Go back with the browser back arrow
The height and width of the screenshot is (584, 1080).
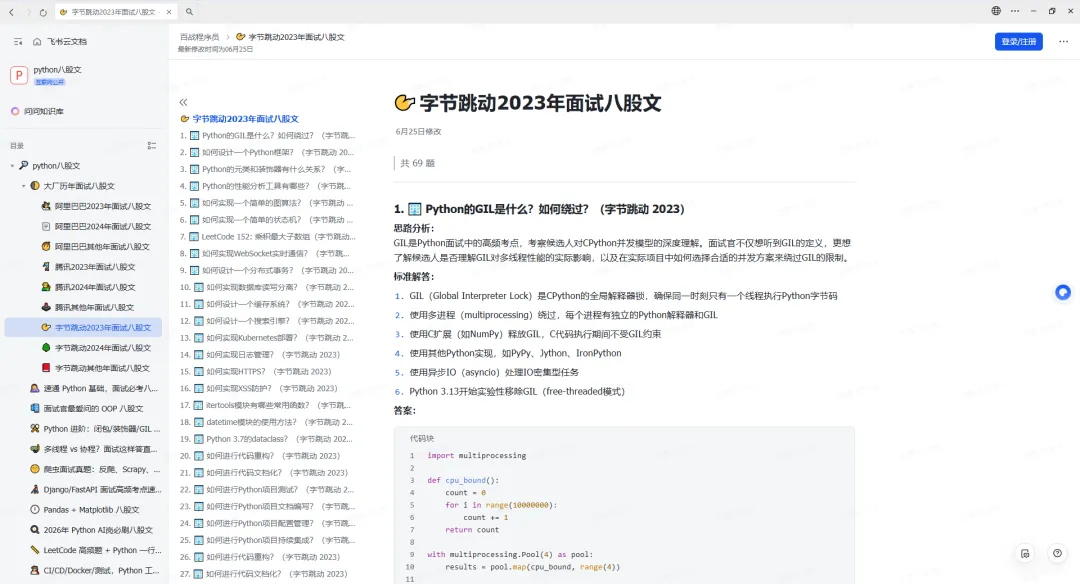tap(12, 12)
